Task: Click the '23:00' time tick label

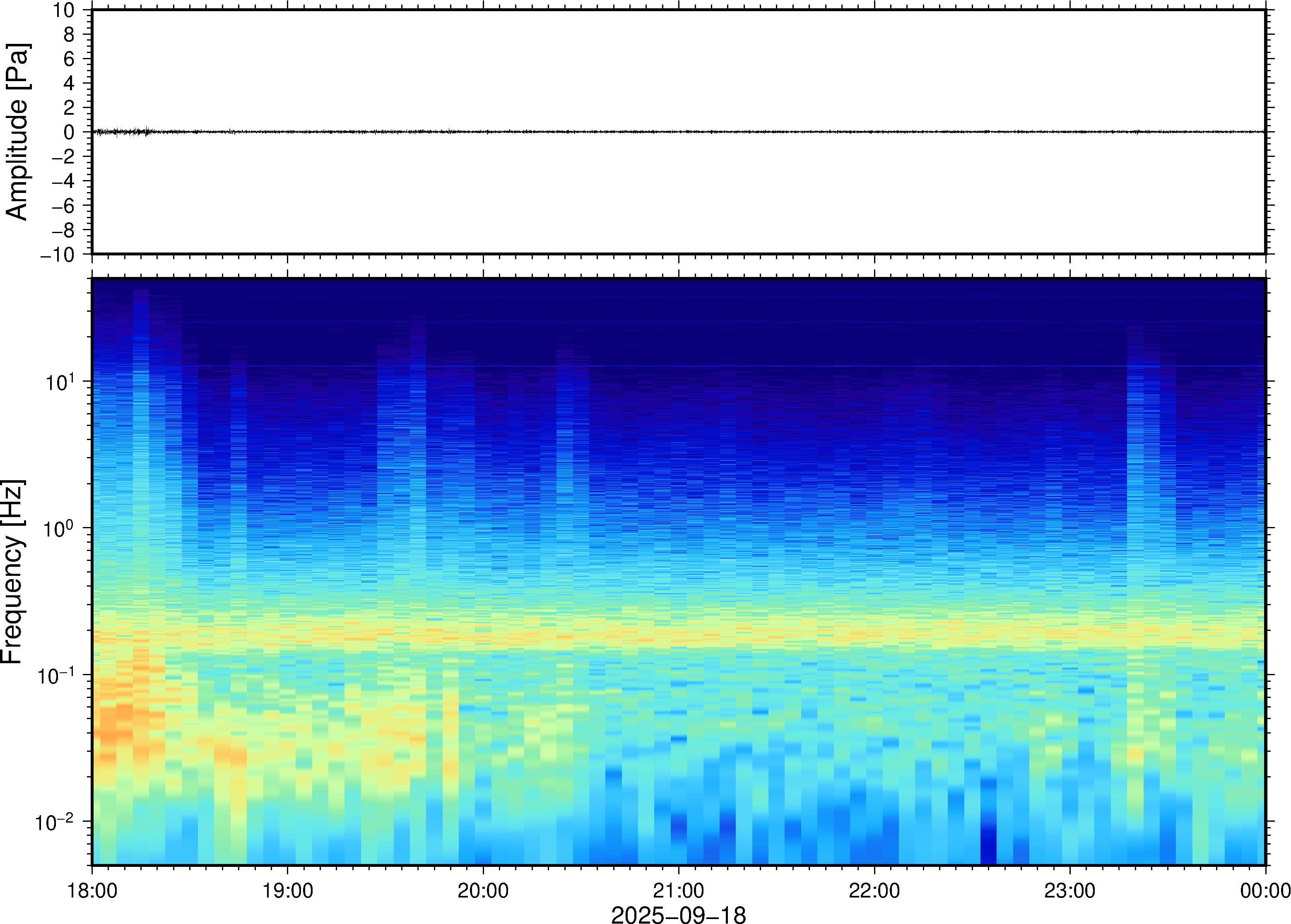Action: pyautogui.click(x=1069, y=890)
